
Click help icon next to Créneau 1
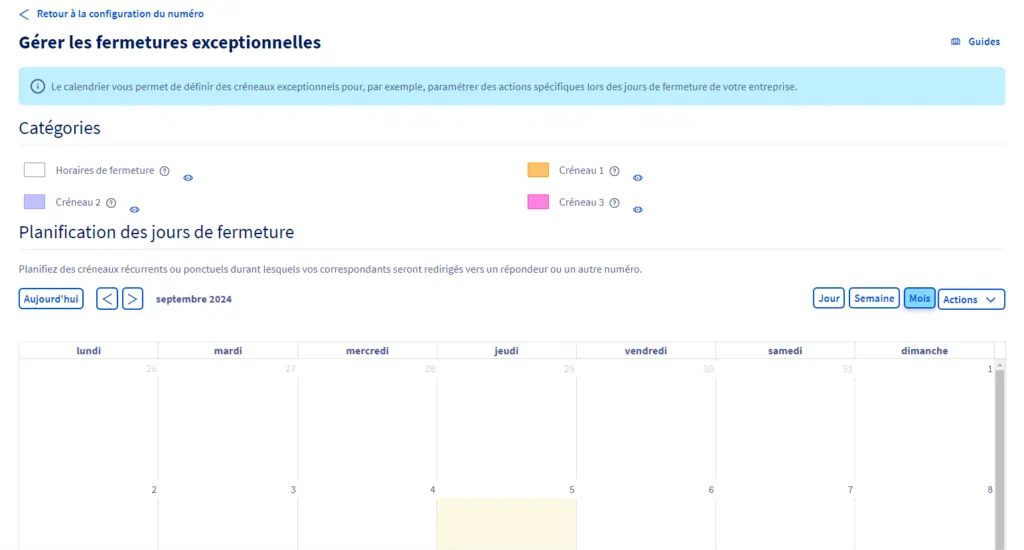[x=614, y=171]
